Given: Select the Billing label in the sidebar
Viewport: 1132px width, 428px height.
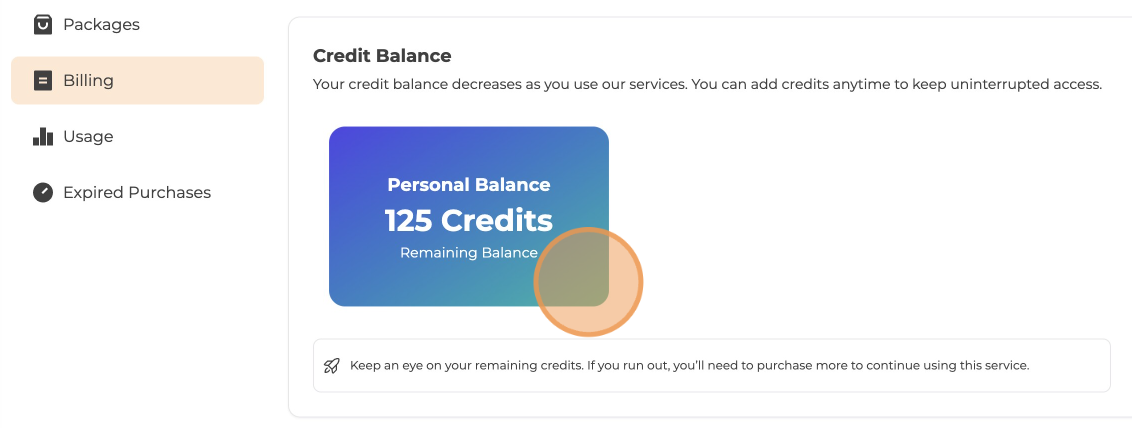Looking at the screenshot, I should coord(88,81).
